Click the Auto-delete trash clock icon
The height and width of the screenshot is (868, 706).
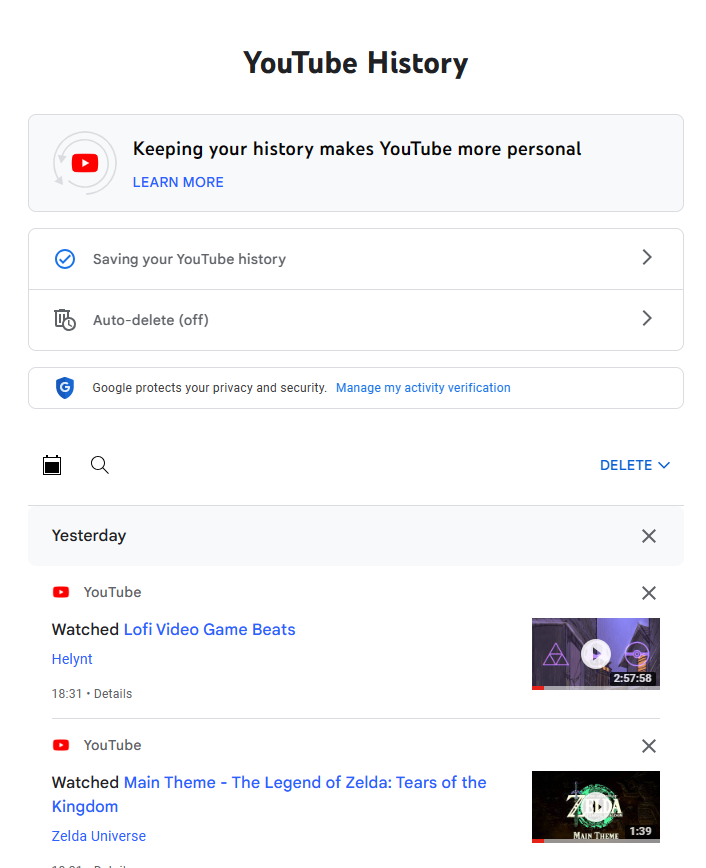coord(65,320)
